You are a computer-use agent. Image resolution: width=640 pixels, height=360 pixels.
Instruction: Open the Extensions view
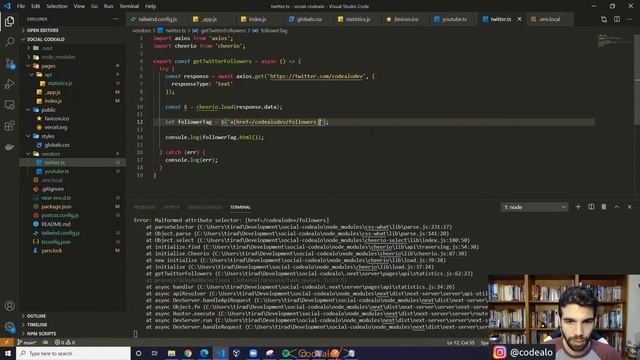tap(9, 126)
